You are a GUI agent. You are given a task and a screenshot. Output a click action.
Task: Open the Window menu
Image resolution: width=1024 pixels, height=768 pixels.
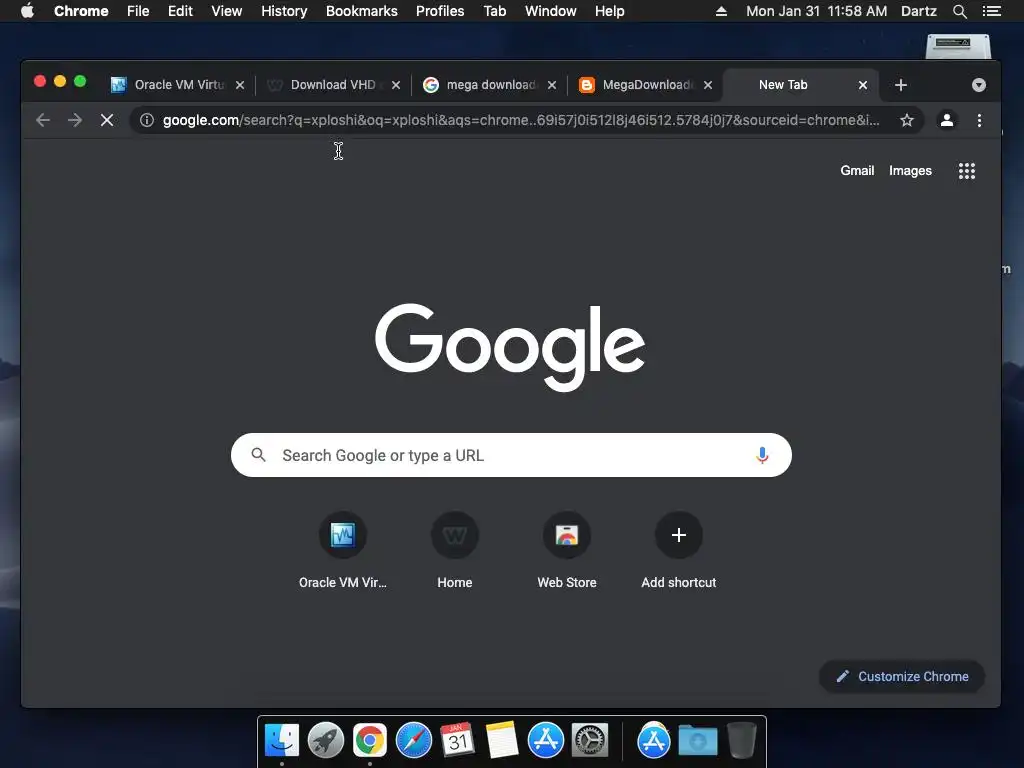click(x=551, y=11)
